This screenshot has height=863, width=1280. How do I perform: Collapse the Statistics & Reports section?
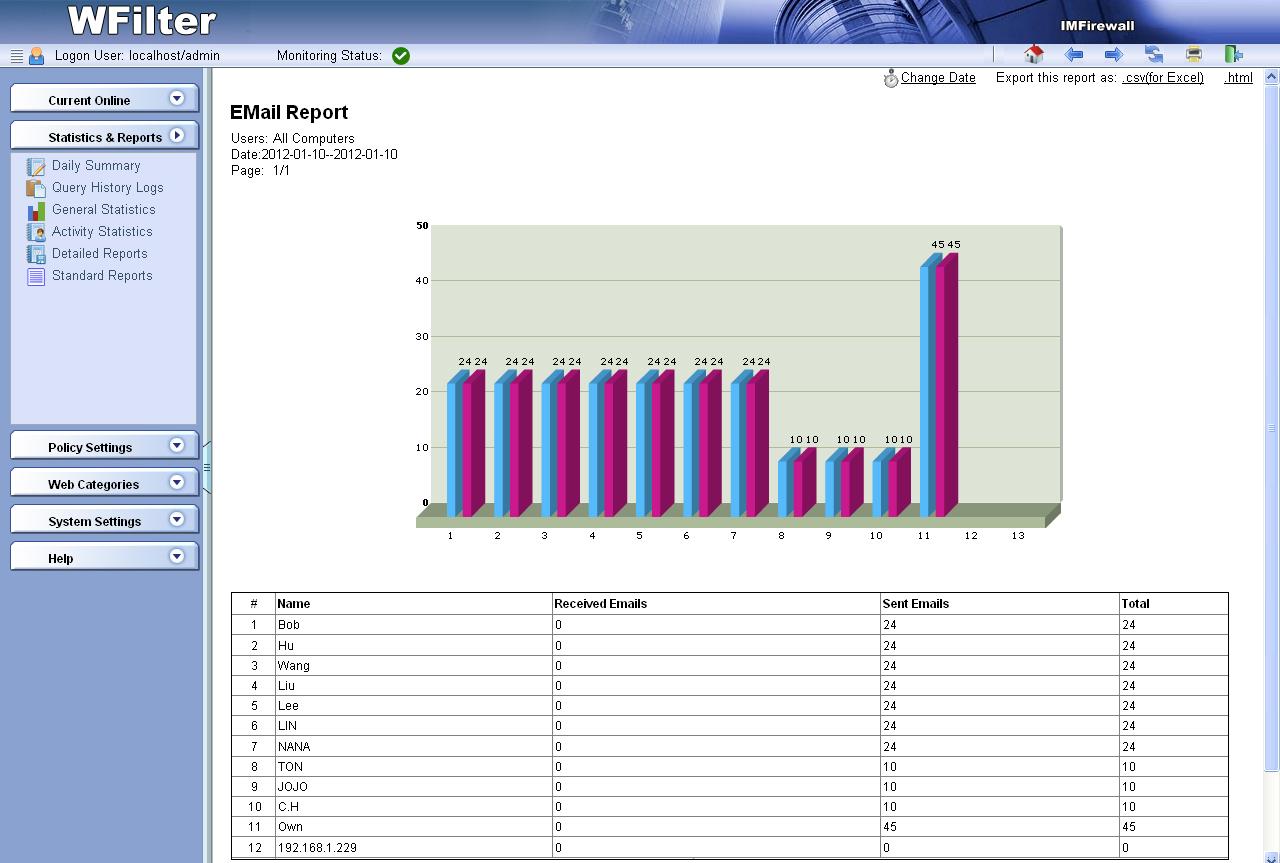(177, 135)
